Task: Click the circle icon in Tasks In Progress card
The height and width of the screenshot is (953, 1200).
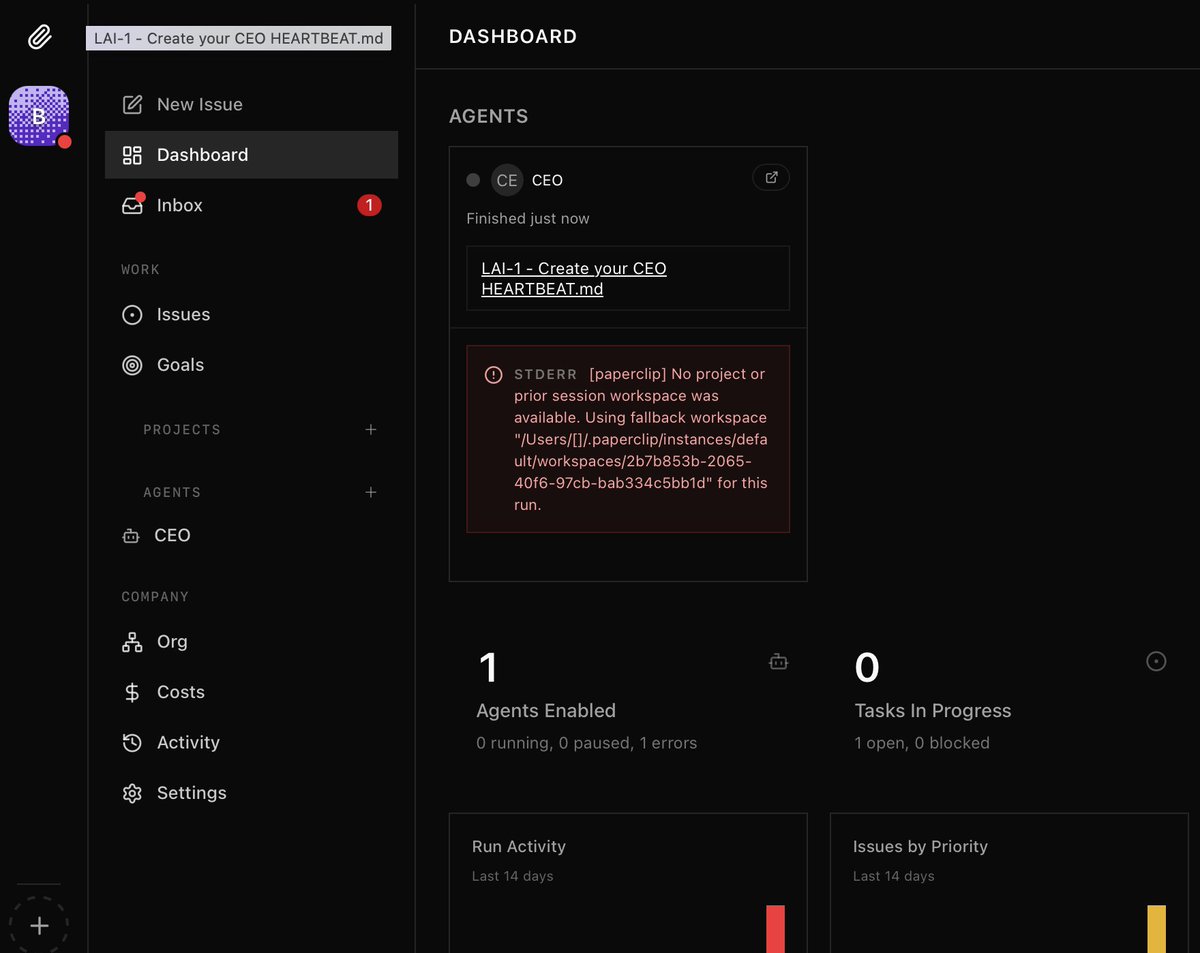Action: (x=1156, y=661)
